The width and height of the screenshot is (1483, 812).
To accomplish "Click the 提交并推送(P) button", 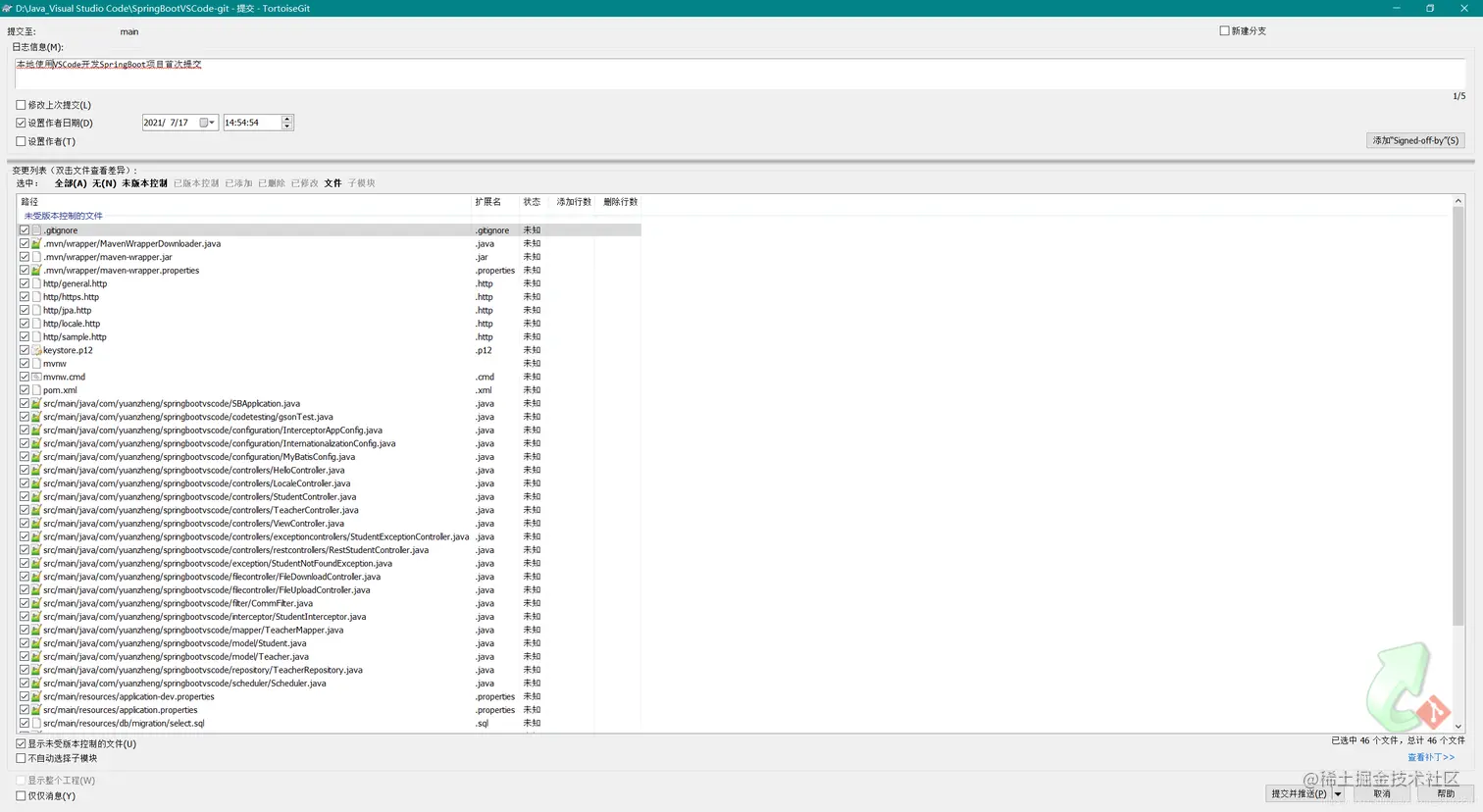I will (x=1299, y=794).
